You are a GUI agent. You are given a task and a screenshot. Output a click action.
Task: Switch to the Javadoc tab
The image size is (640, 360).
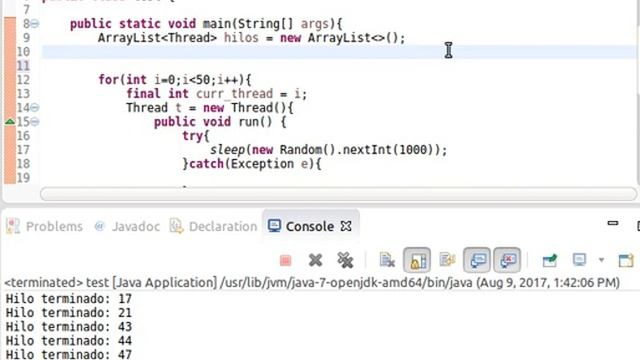127,226
